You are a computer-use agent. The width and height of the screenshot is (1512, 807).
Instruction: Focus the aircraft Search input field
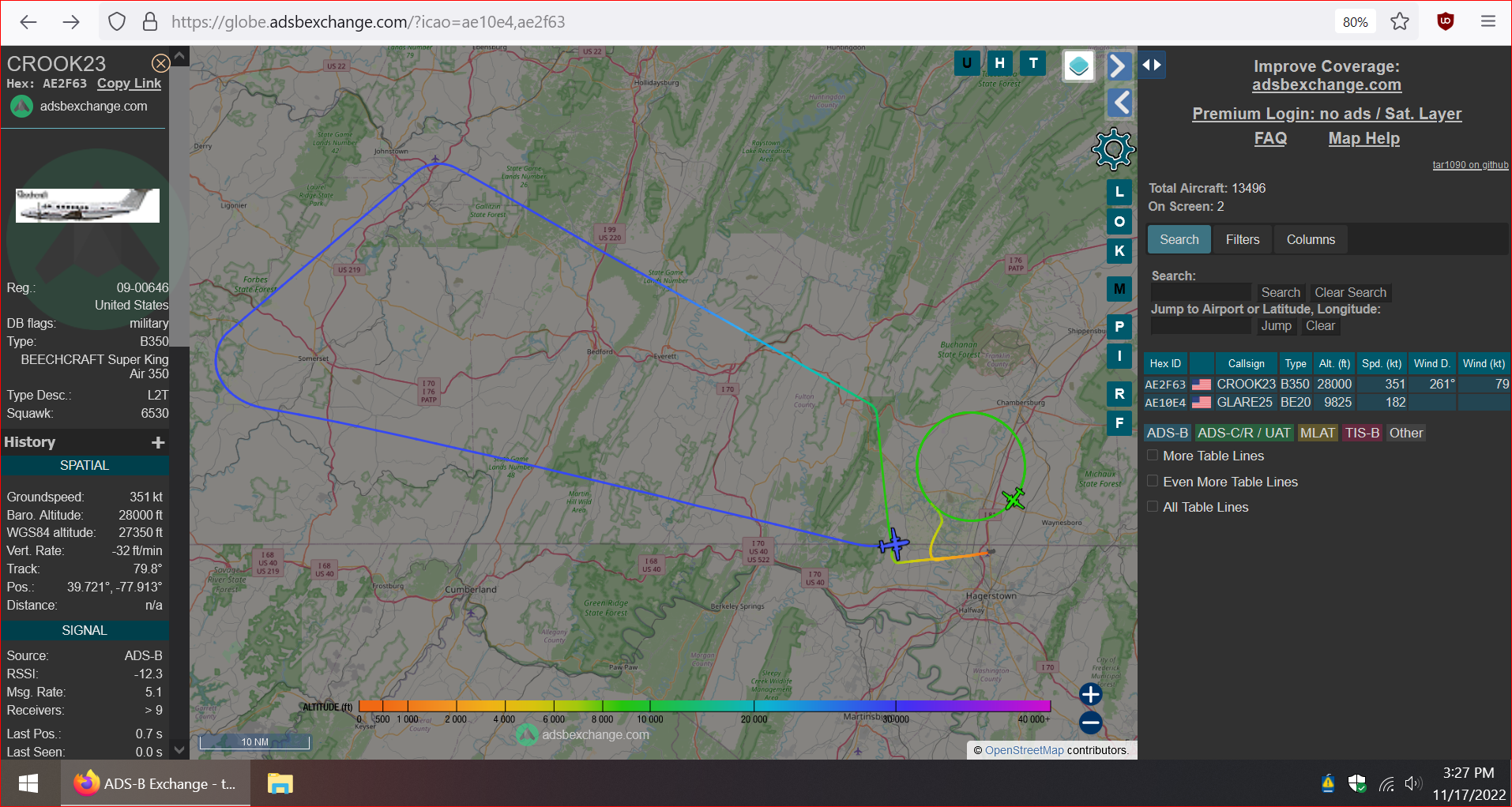tap(1201, 292)
